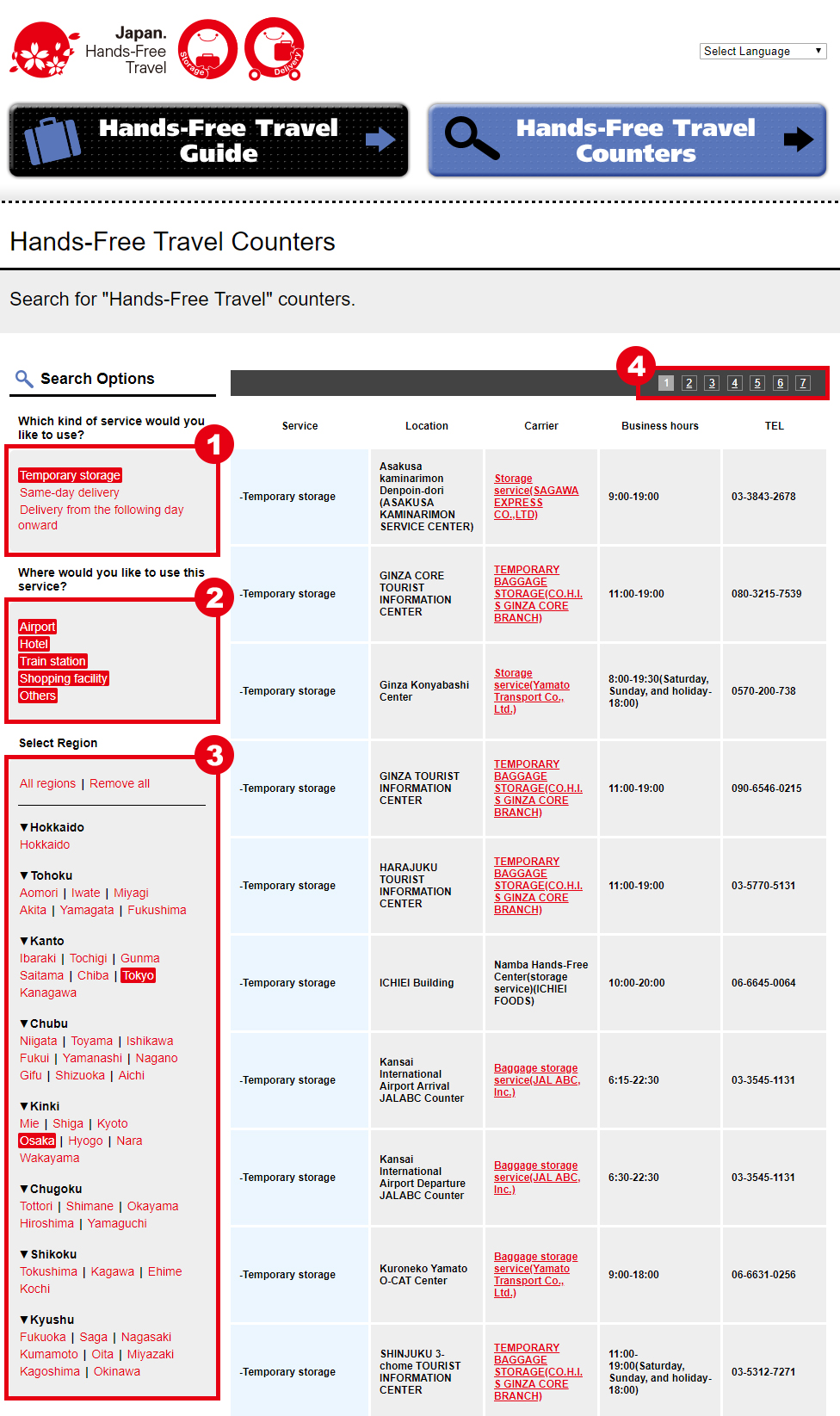Collapse the Kyushu region group

coord(47,1320)
